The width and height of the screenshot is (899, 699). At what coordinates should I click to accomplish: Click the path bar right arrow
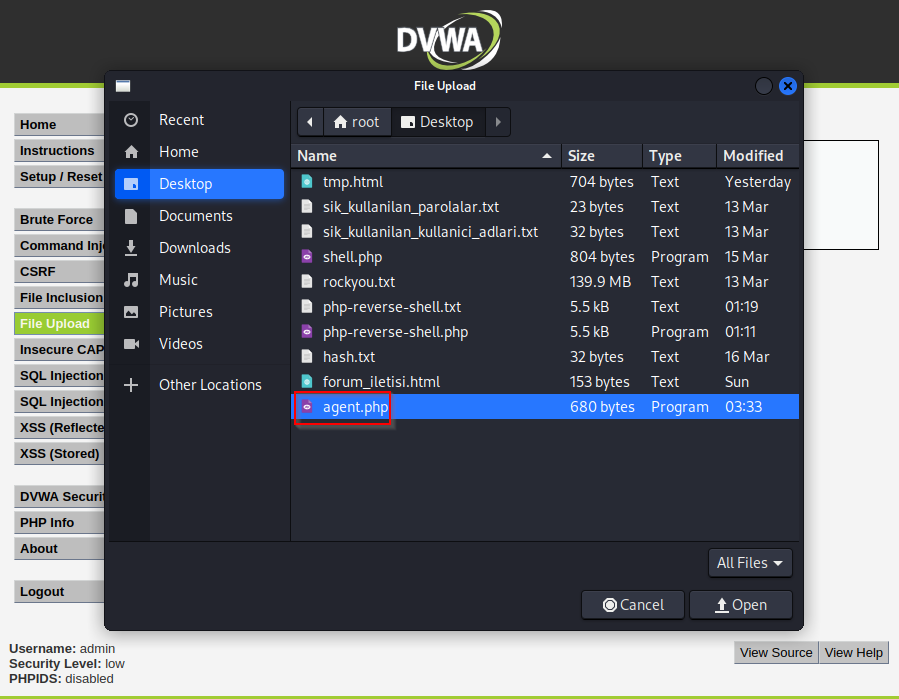point(498,122)
